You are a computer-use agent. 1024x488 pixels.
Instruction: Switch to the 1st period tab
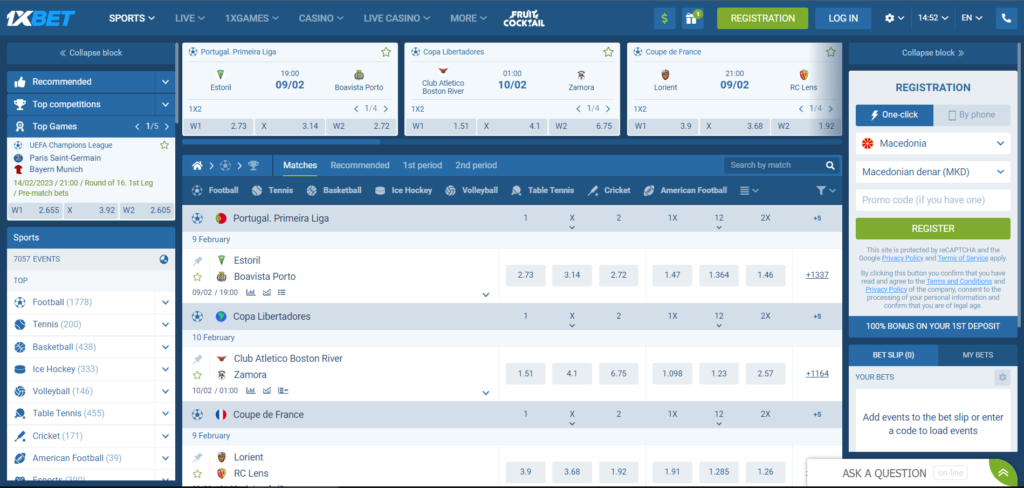pos(422,165)
